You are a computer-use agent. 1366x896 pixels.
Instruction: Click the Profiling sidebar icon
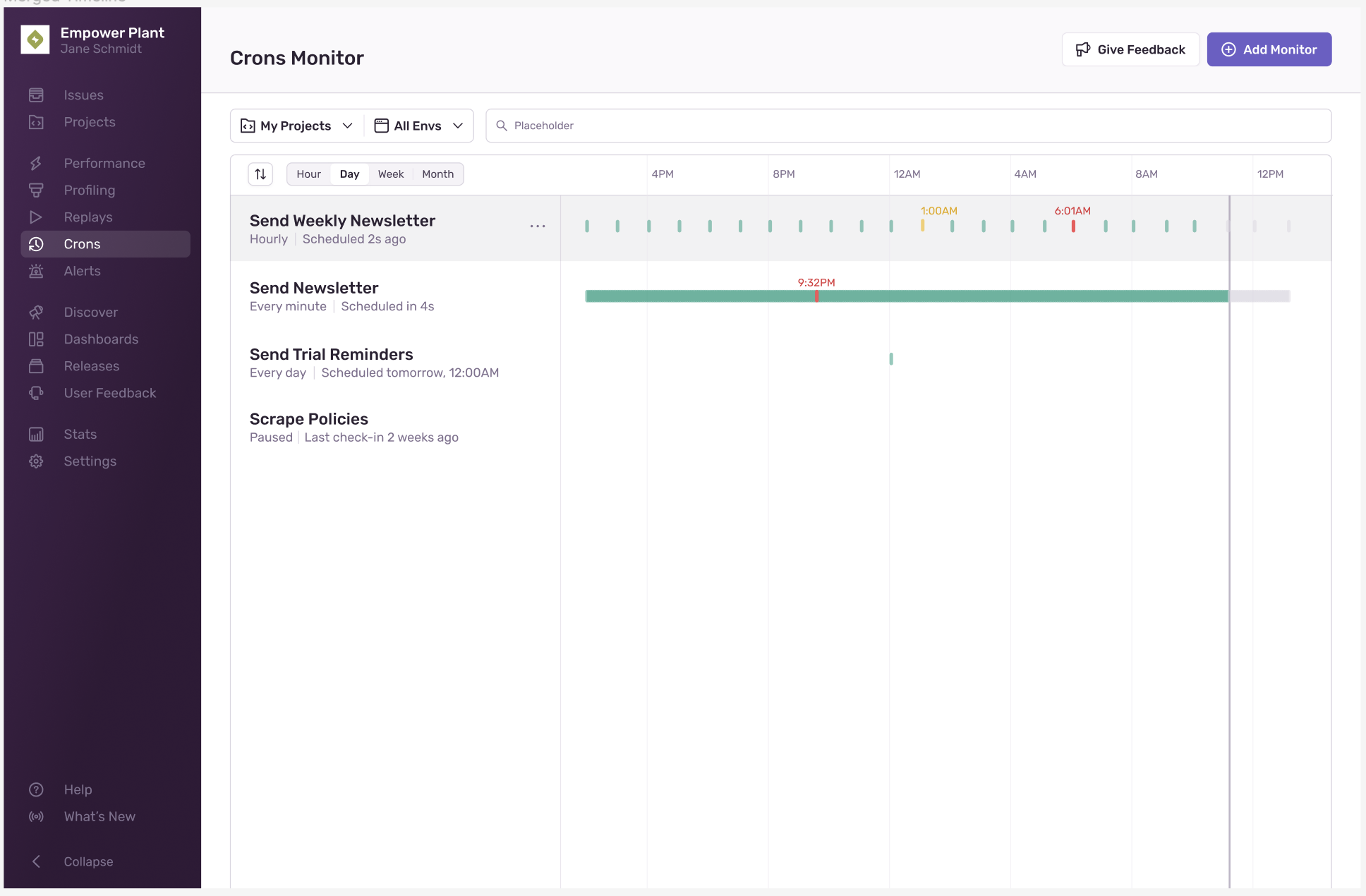37,190
